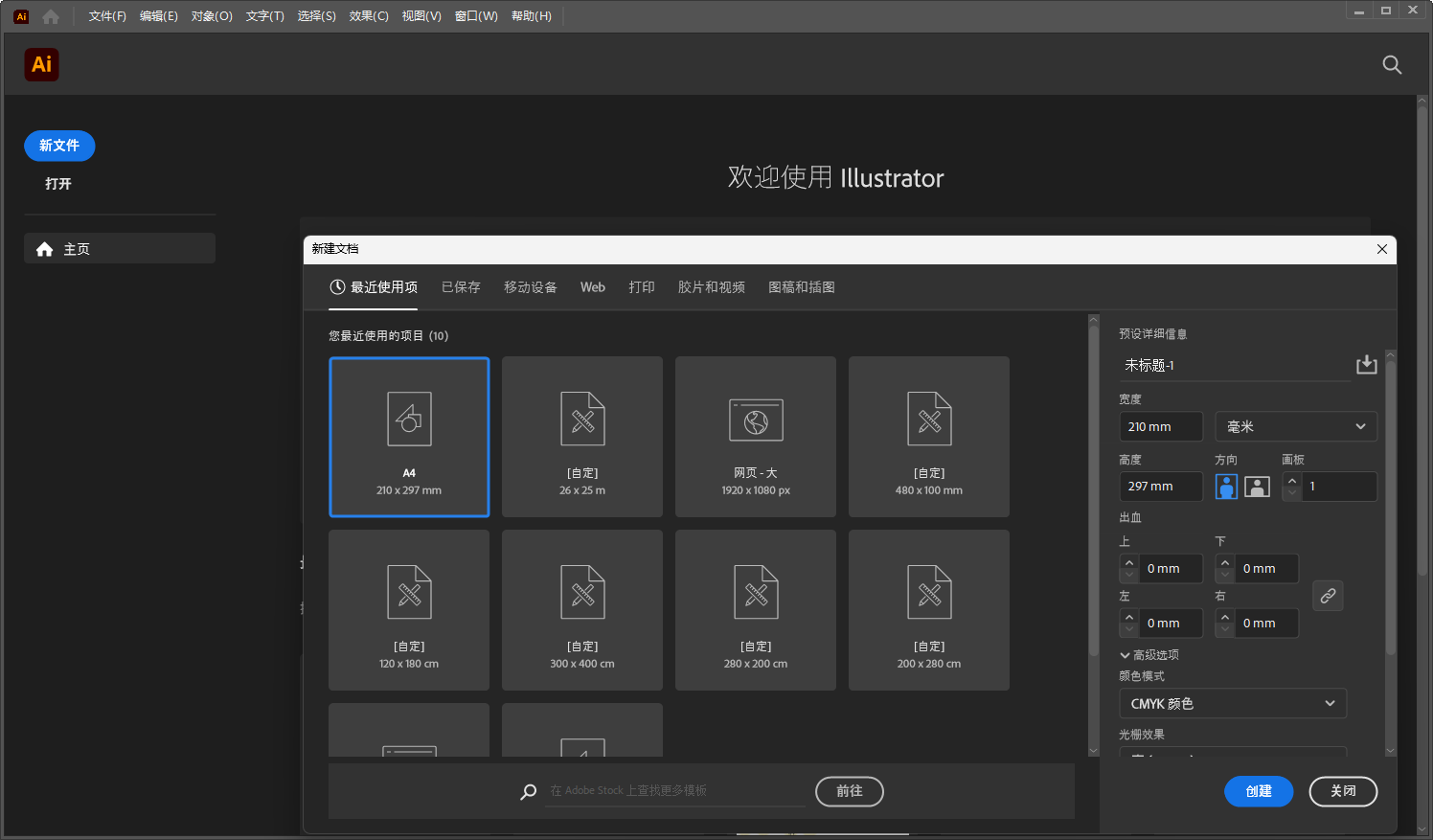Toggle the bleed link chain icon
Image resolution: width=1433 pixels, height=840 pixels.
[x=1328, y=596]
